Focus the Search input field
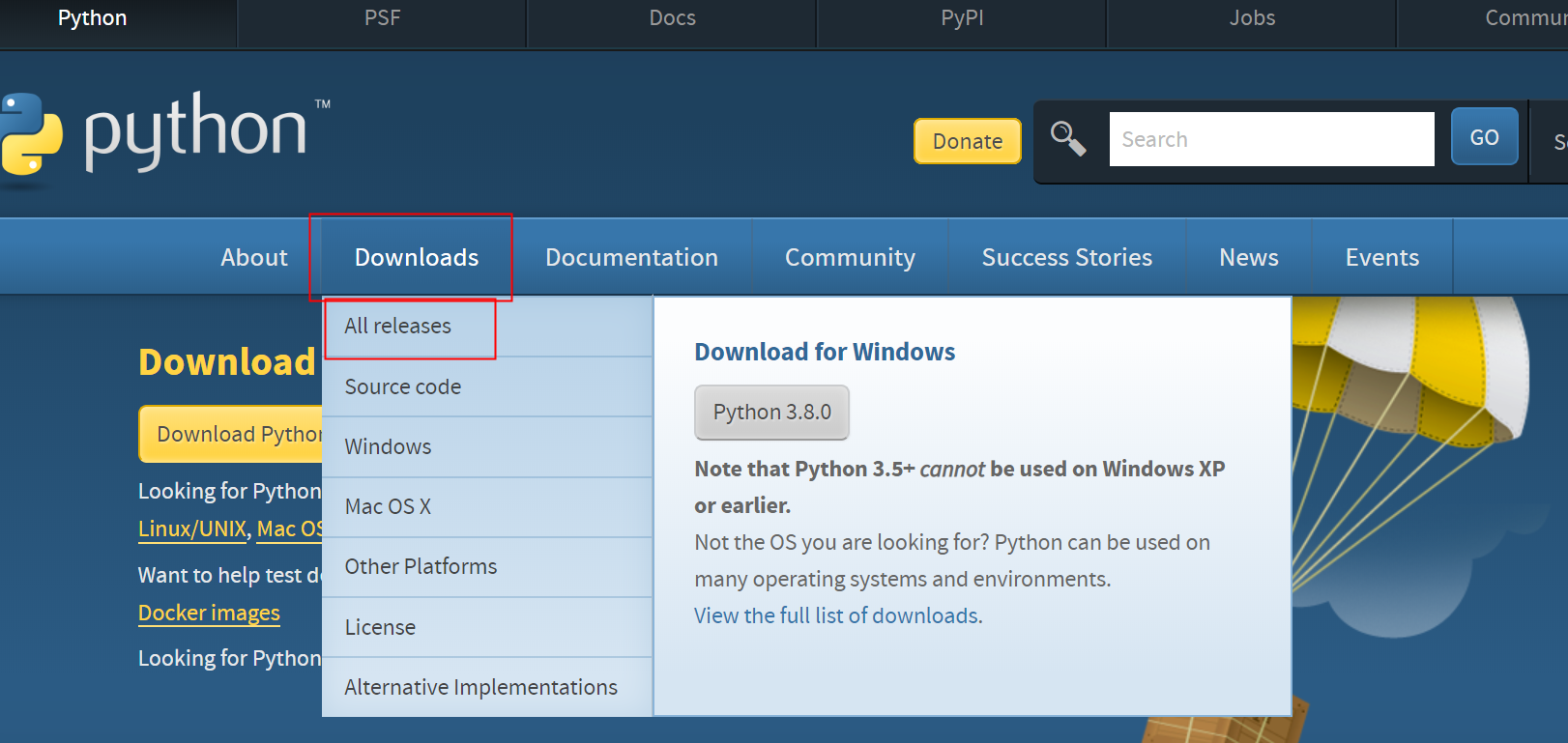The width and height of the screenshot is (1568, 743). (1271, 139)
